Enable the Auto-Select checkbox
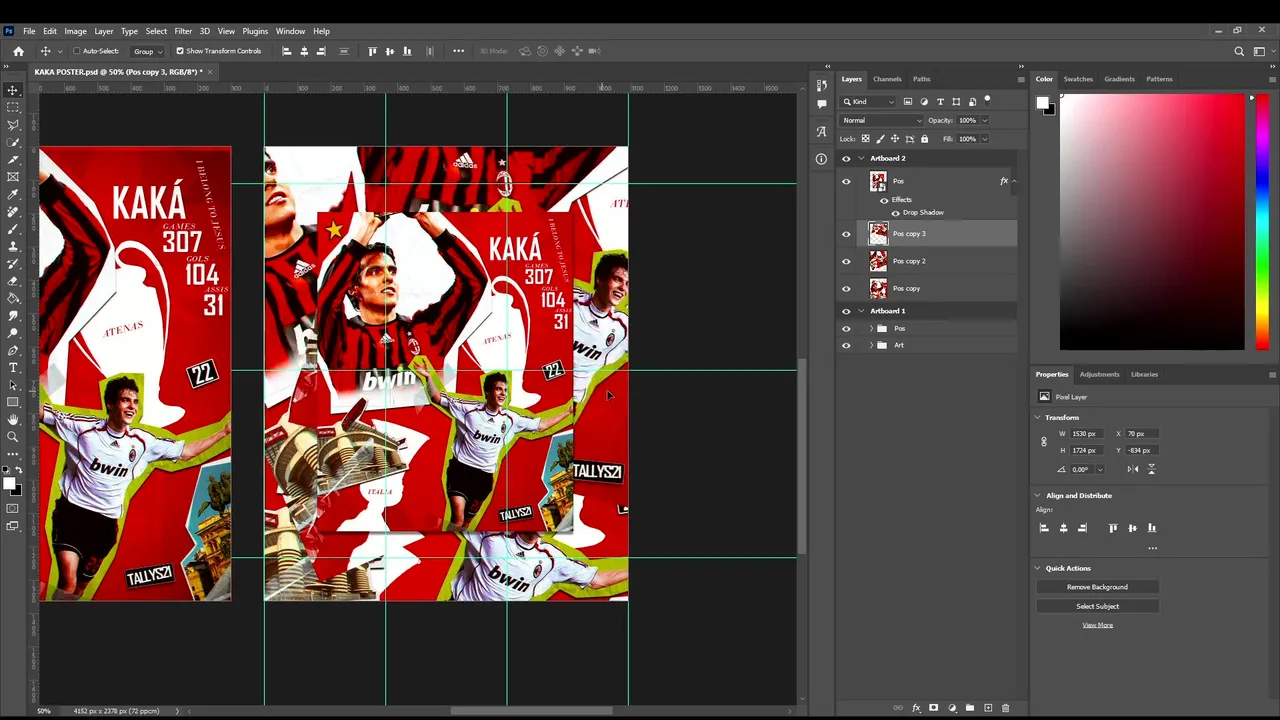1280x720 pixels. tap(76, 51)
